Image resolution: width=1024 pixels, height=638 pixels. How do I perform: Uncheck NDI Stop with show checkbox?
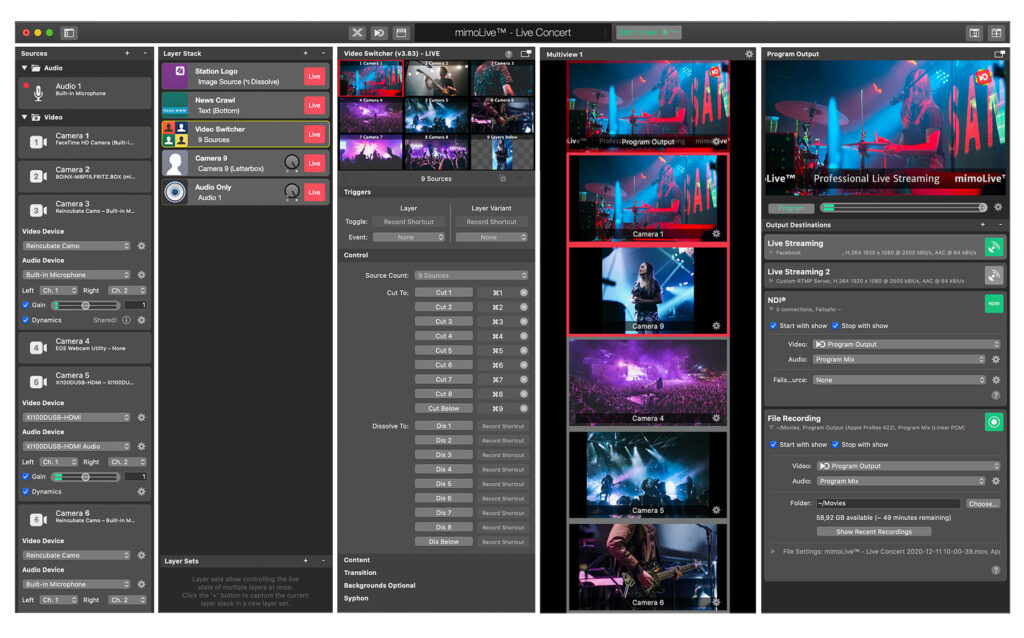(835, 326)
